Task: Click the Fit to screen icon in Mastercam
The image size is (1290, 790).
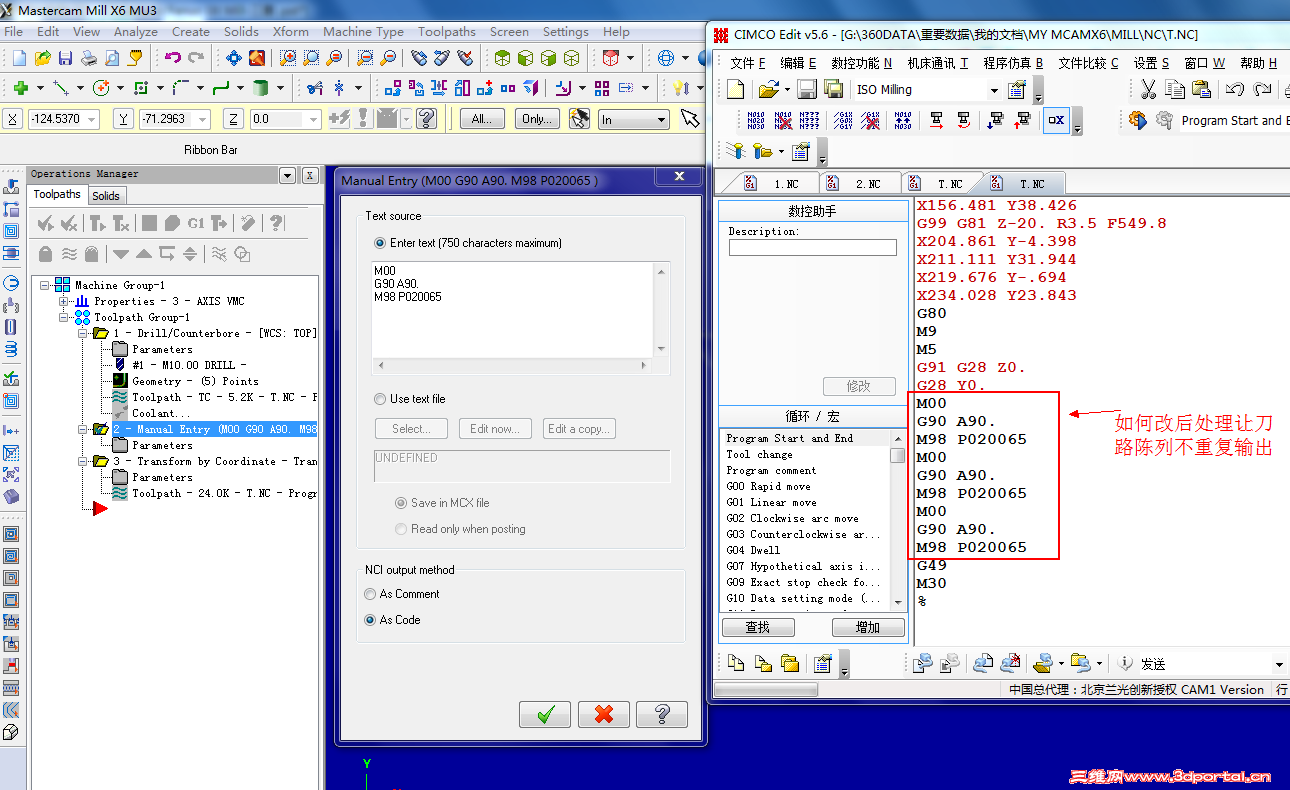Action: 233,58
